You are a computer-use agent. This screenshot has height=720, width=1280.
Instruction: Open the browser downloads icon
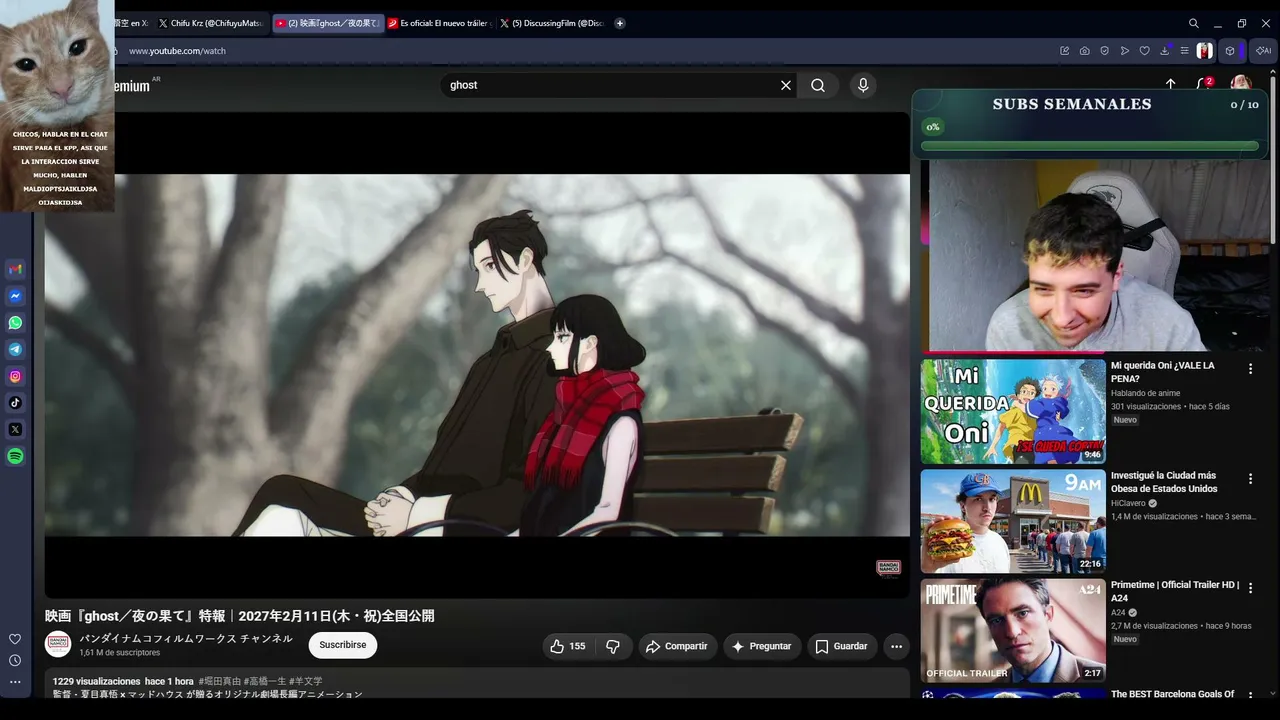tap(1165, 51)
